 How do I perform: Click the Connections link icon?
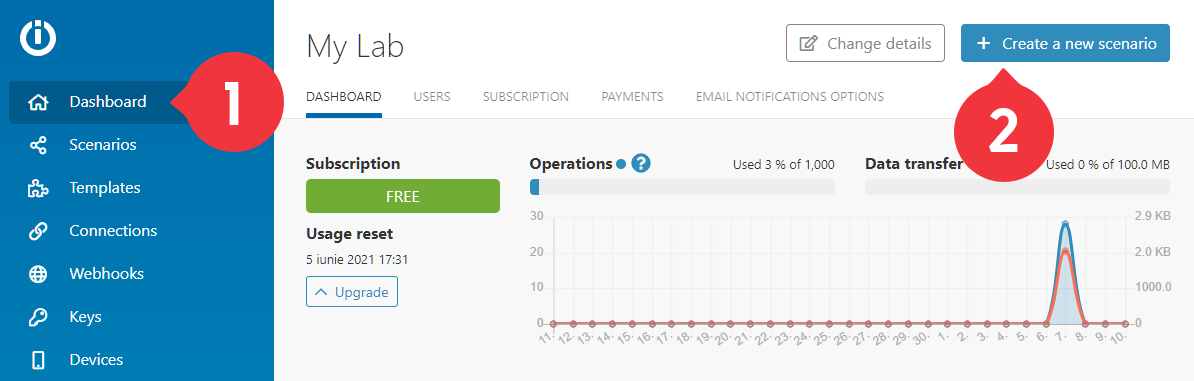pos(38,231)
